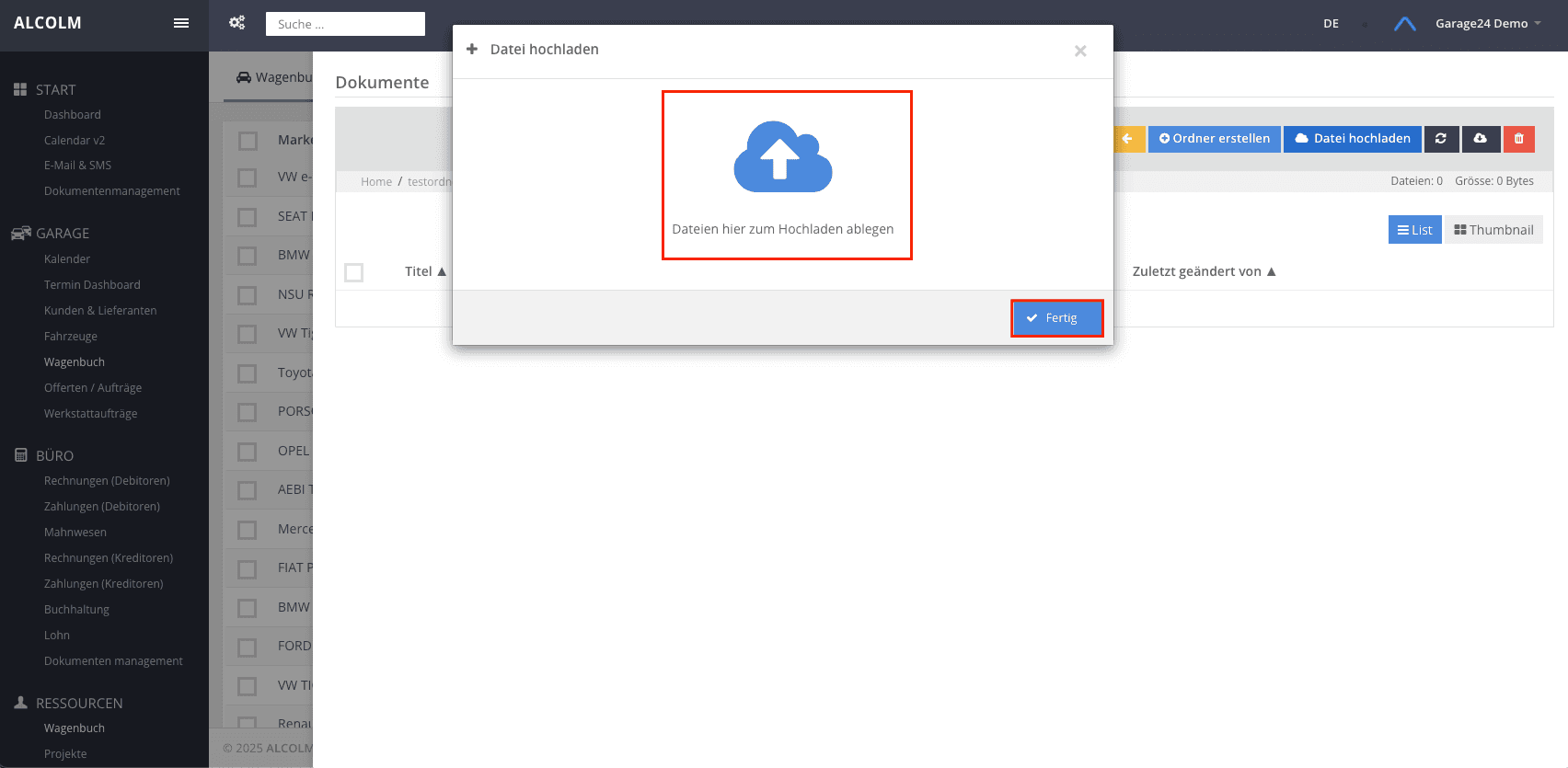Viewport: 1568px width, 768px height.
Task: Tick the select-all checkbox beside Titel
Action: coord(354,272)
